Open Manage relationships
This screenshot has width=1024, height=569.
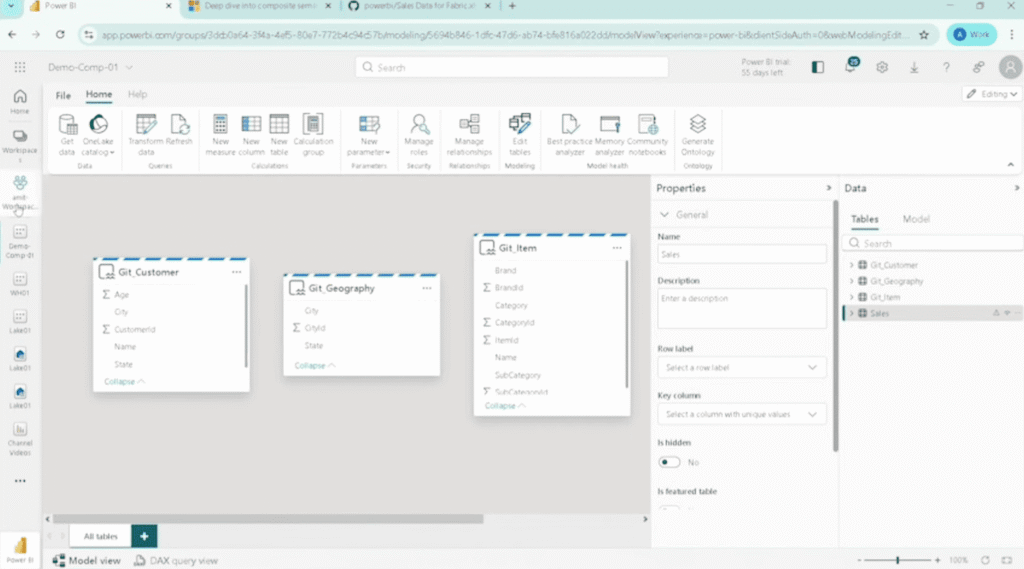[x=469, y=135]
